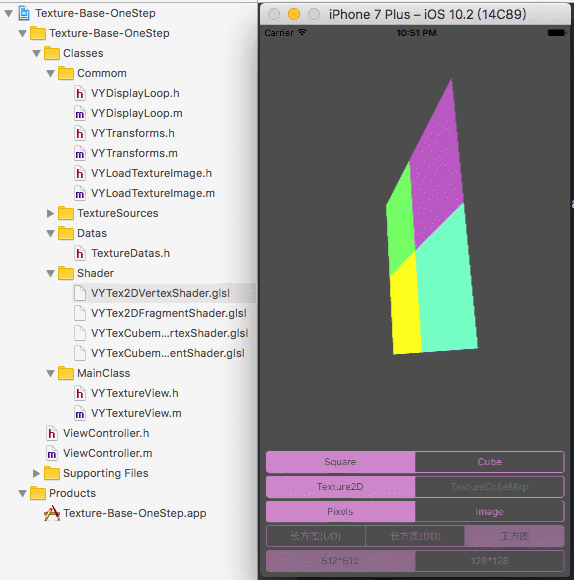Switch to the Cube segment in simulator
Screen dimensions: 574x580
pos(489,462)
